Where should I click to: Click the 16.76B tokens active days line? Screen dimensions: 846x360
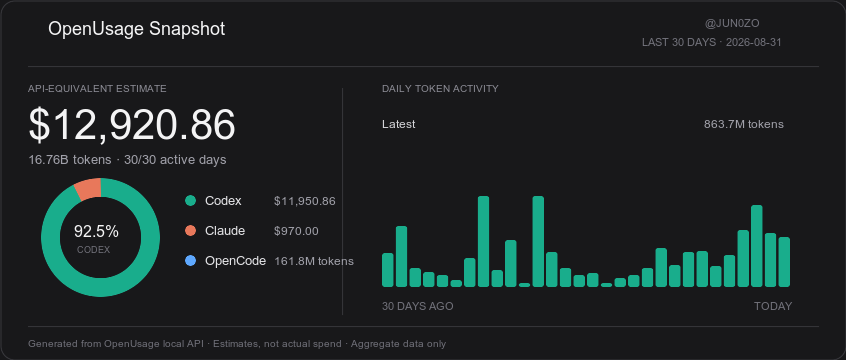[127, 160]
